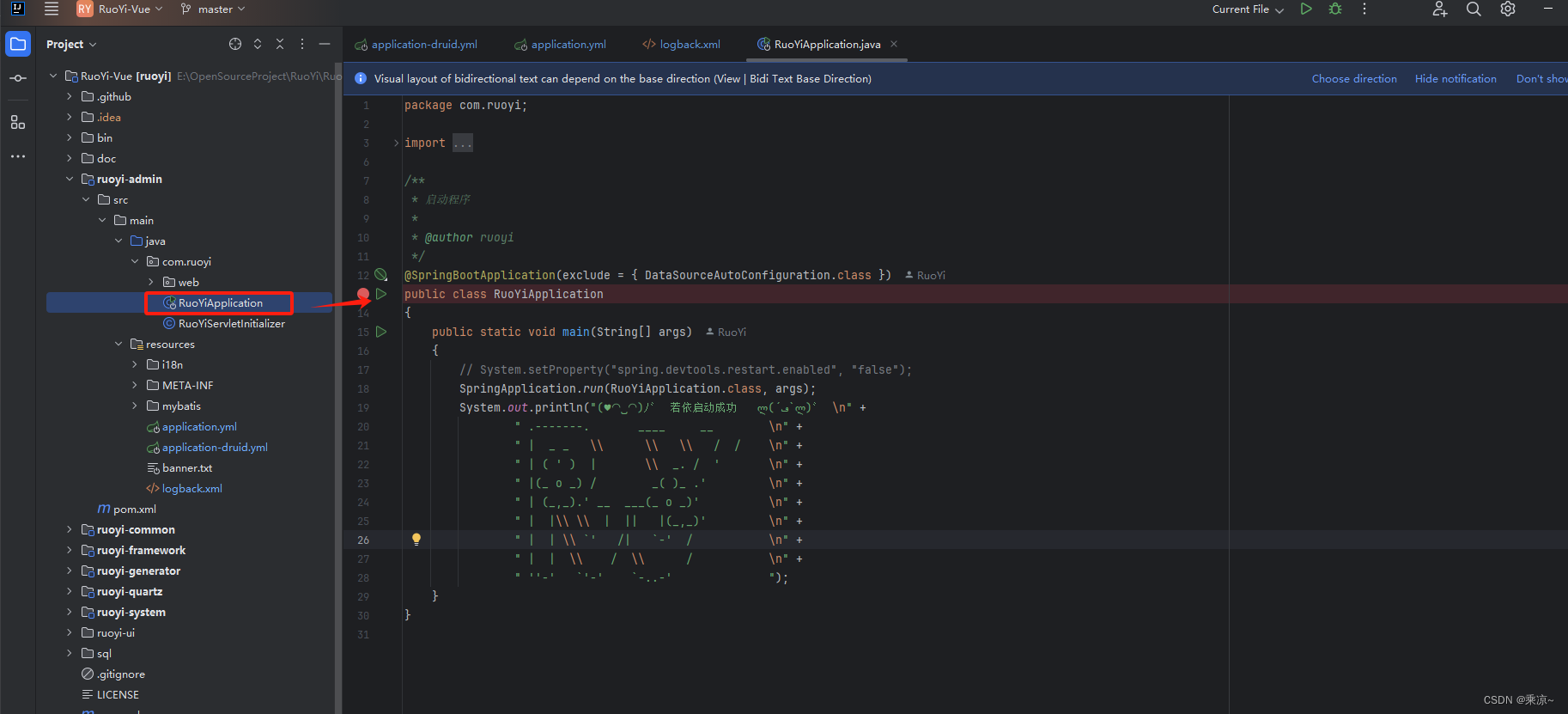Expand the ruoyi-system module
The image size is (1568, 714).
tap(70, 612)
